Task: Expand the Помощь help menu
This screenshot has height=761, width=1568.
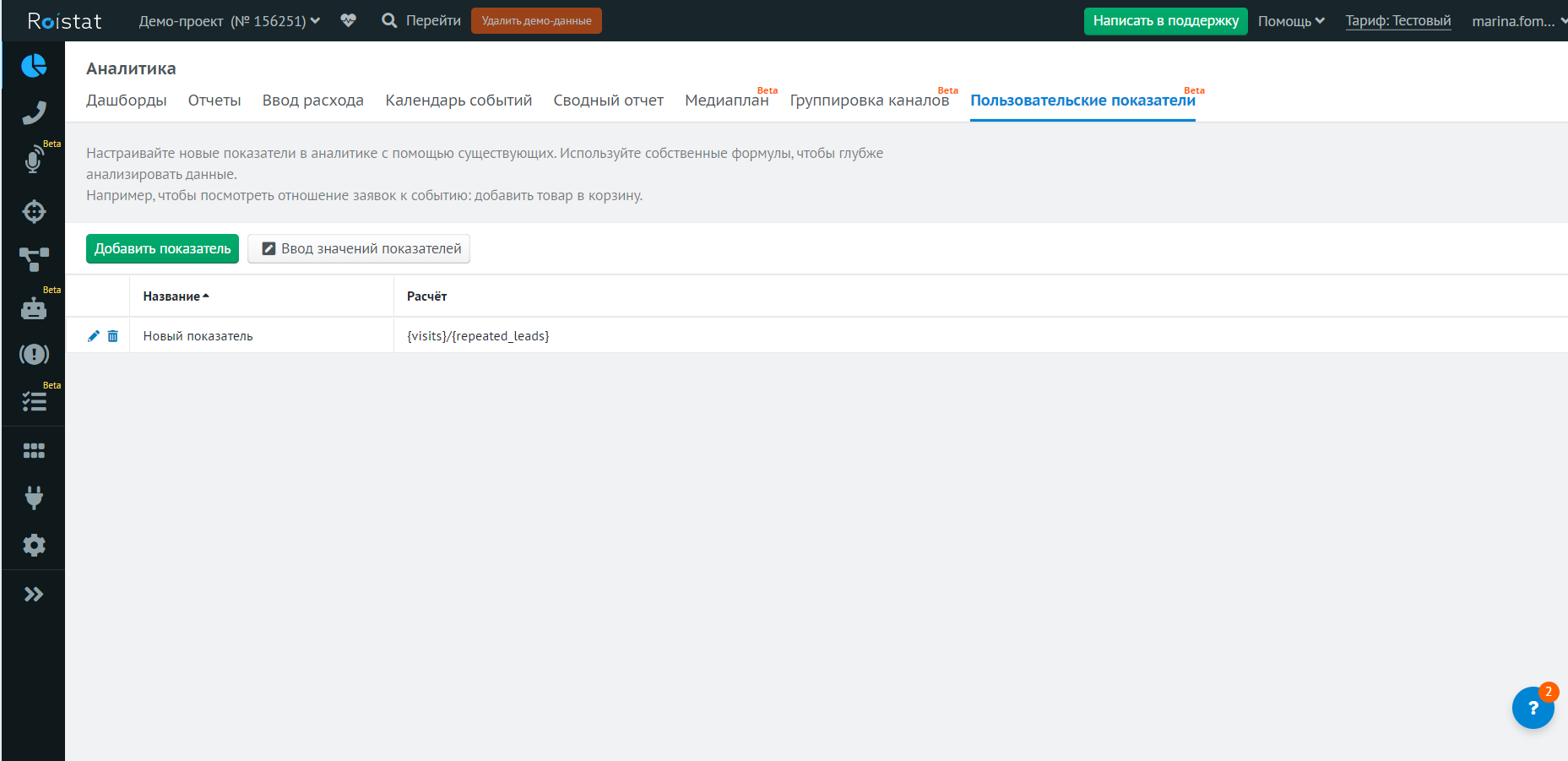Action: [1290, 21]
